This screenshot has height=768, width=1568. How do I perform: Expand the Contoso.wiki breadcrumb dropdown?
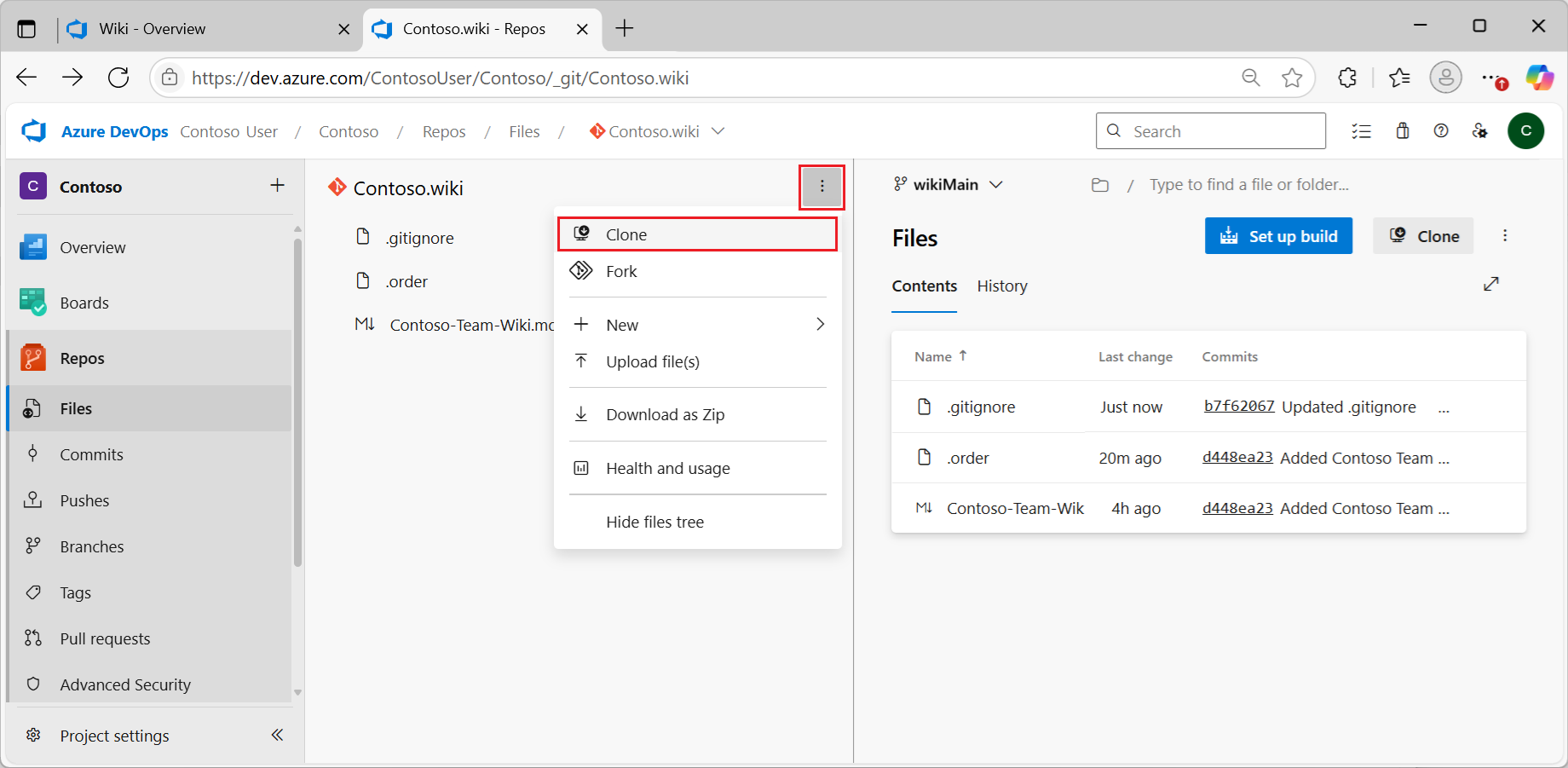click(x=718, y=131)
